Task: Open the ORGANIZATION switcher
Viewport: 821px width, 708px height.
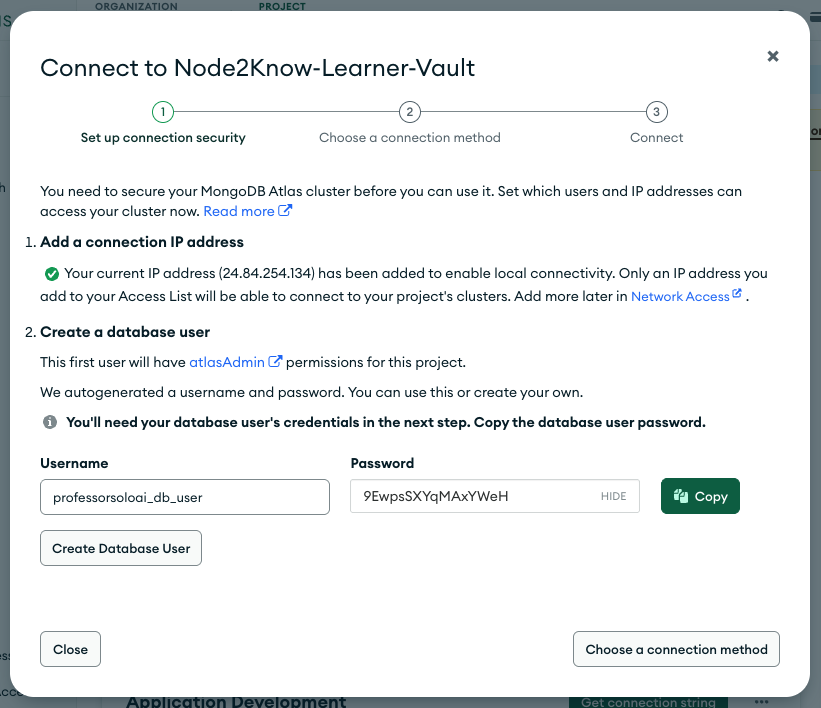Action: pyautogui.click(x=136, y=6)
